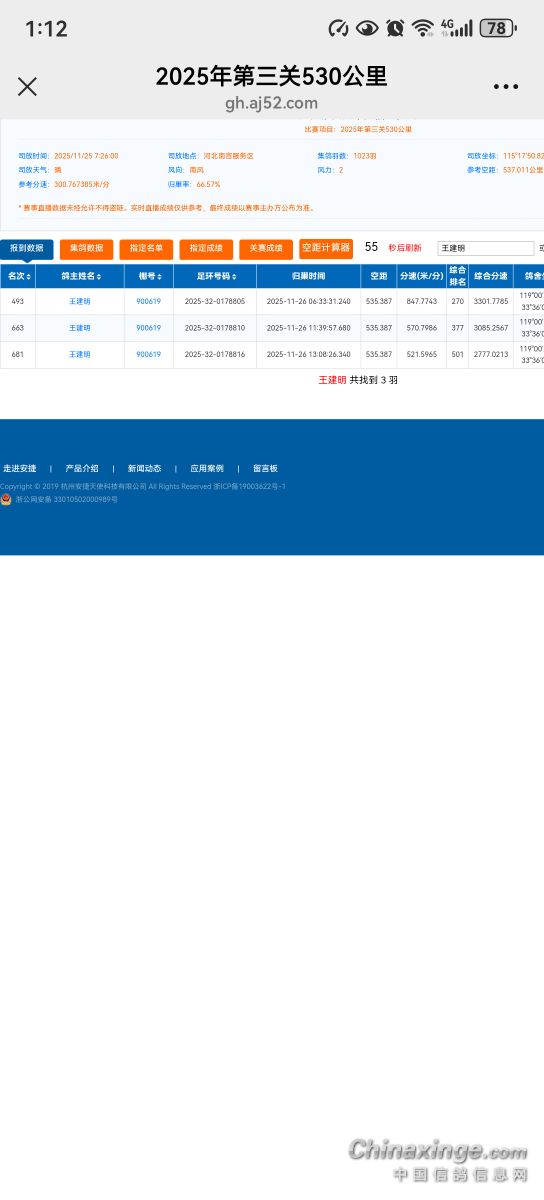Open the 产品介绍 footer link
Image resolution: width=544 pixels, height=1200 pixels.
pos(82,468)
